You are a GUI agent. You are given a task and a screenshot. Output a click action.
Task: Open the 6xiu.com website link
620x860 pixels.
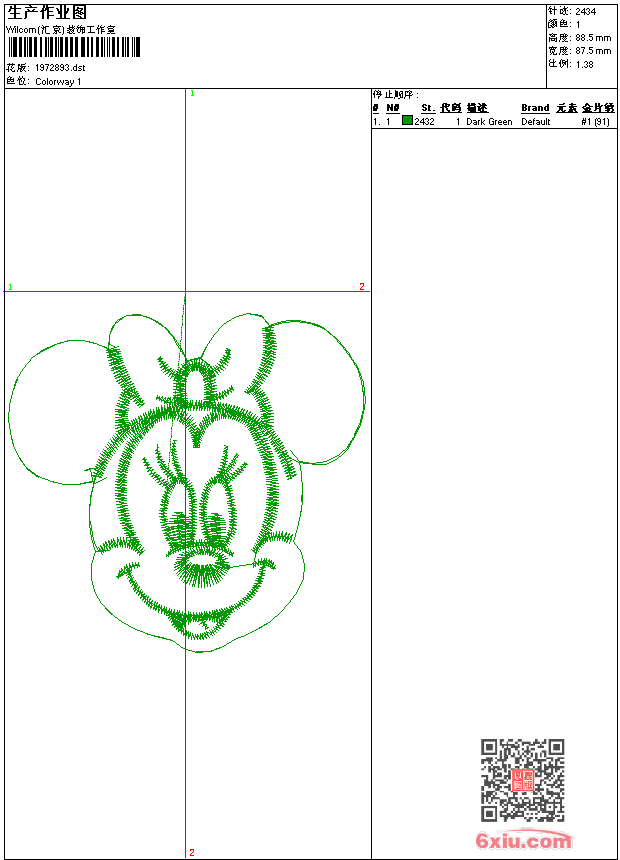[x=523, y=841]
